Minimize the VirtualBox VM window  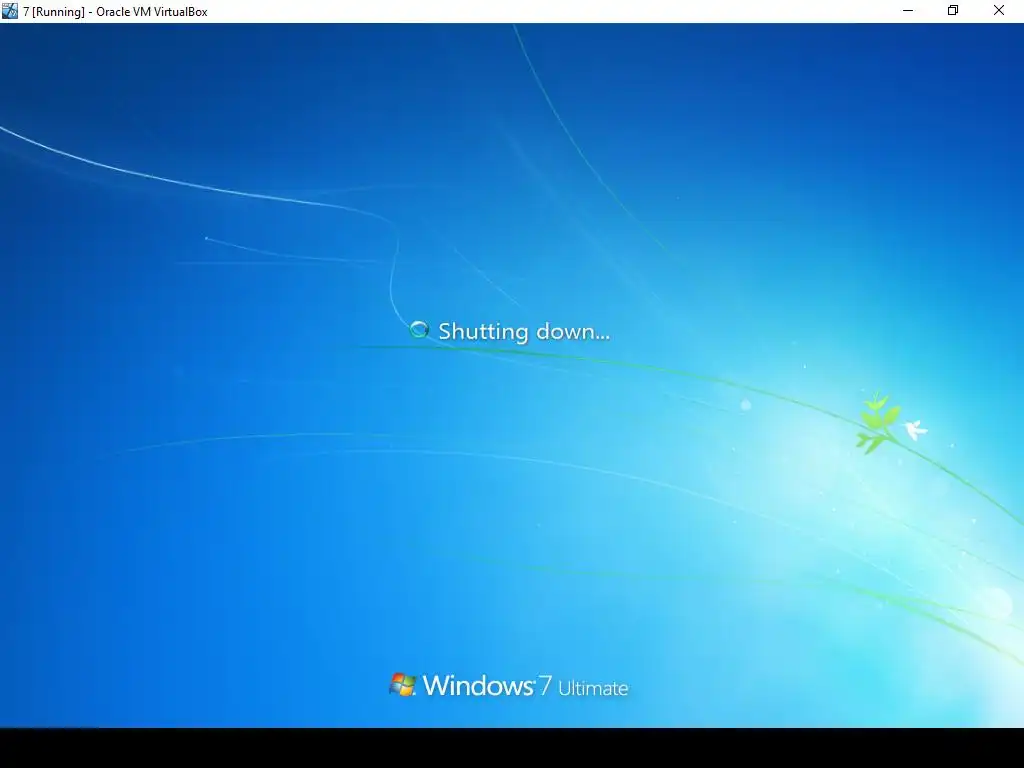point(908,10)
